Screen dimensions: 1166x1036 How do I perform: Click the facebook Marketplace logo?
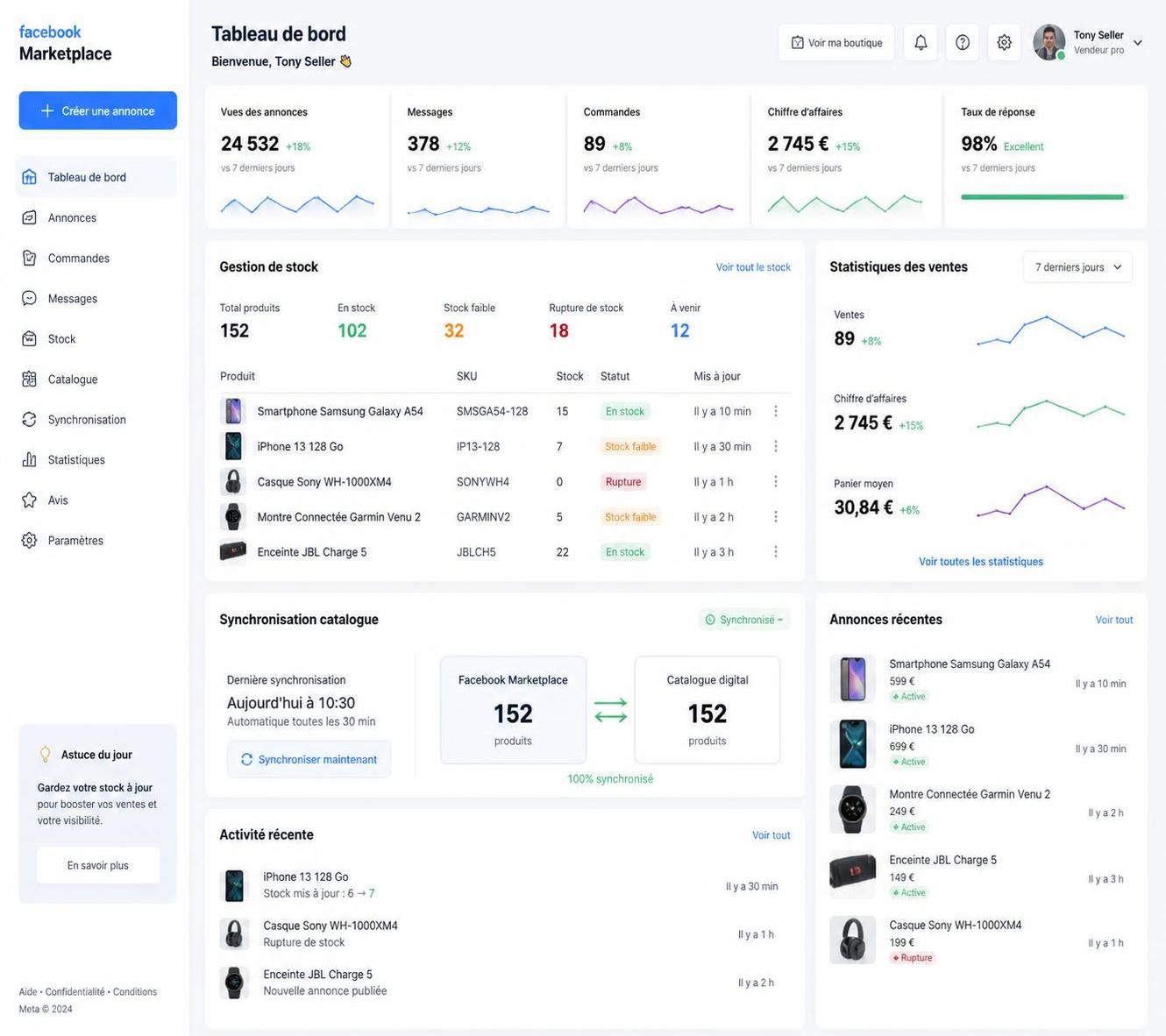65,43
